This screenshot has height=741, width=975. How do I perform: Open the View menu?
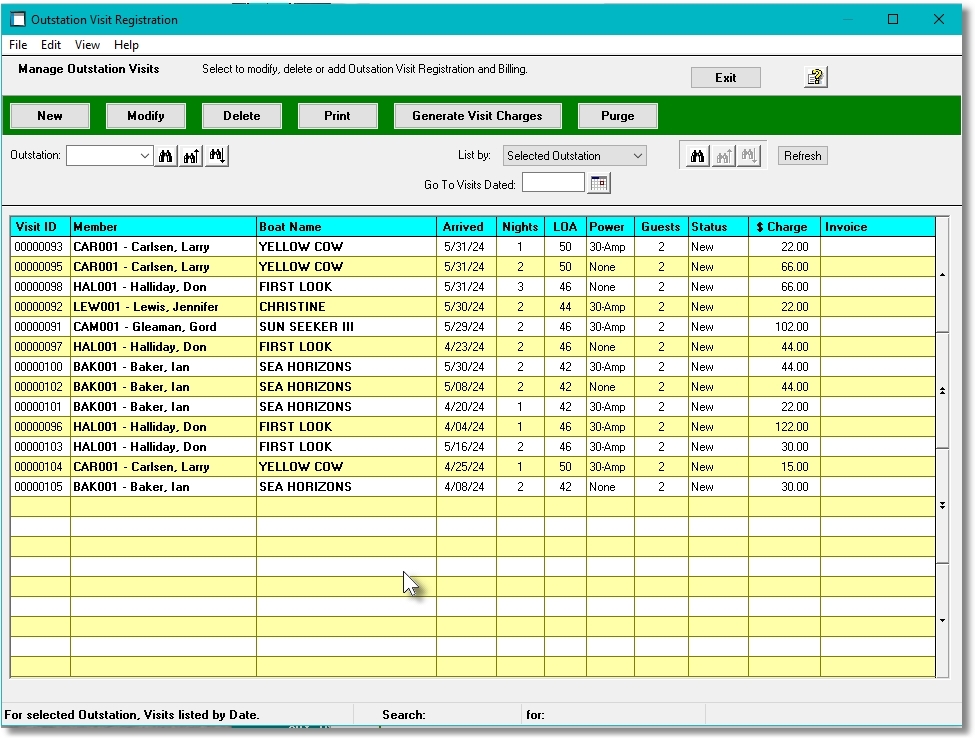(87, 44)
